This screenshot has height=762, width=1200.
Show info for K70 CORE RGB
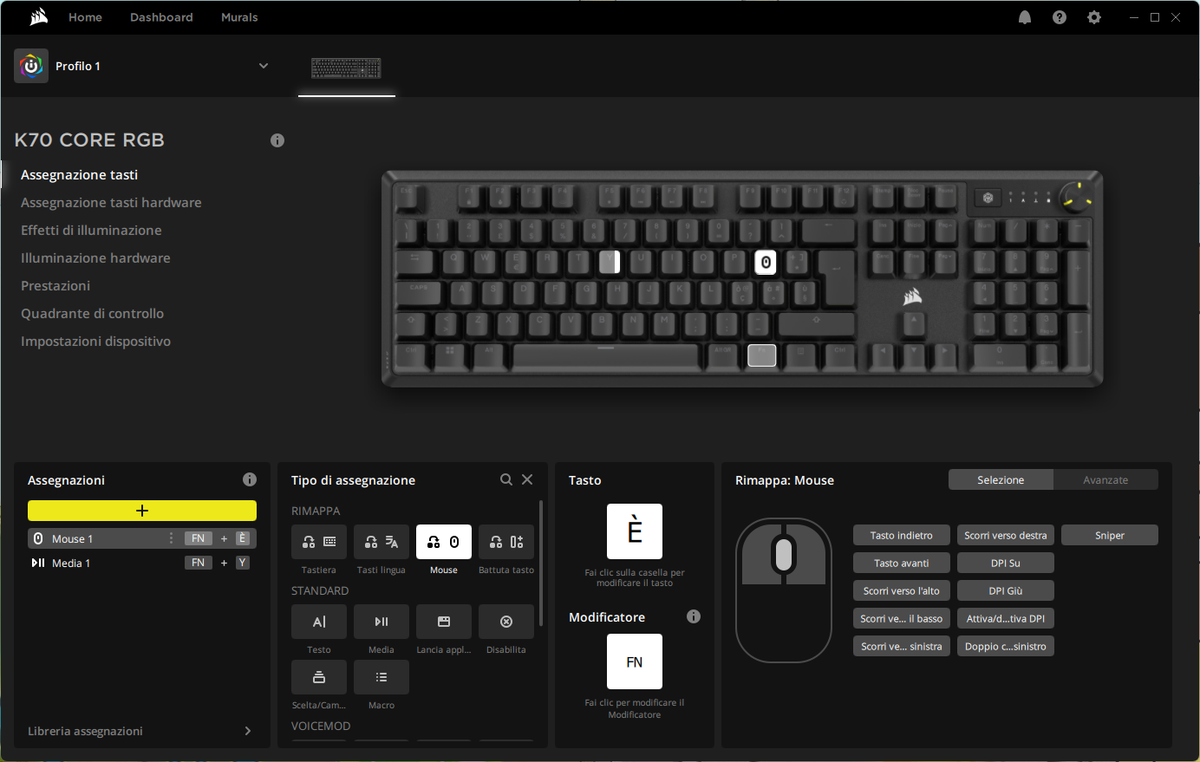(x=277, y=140)
